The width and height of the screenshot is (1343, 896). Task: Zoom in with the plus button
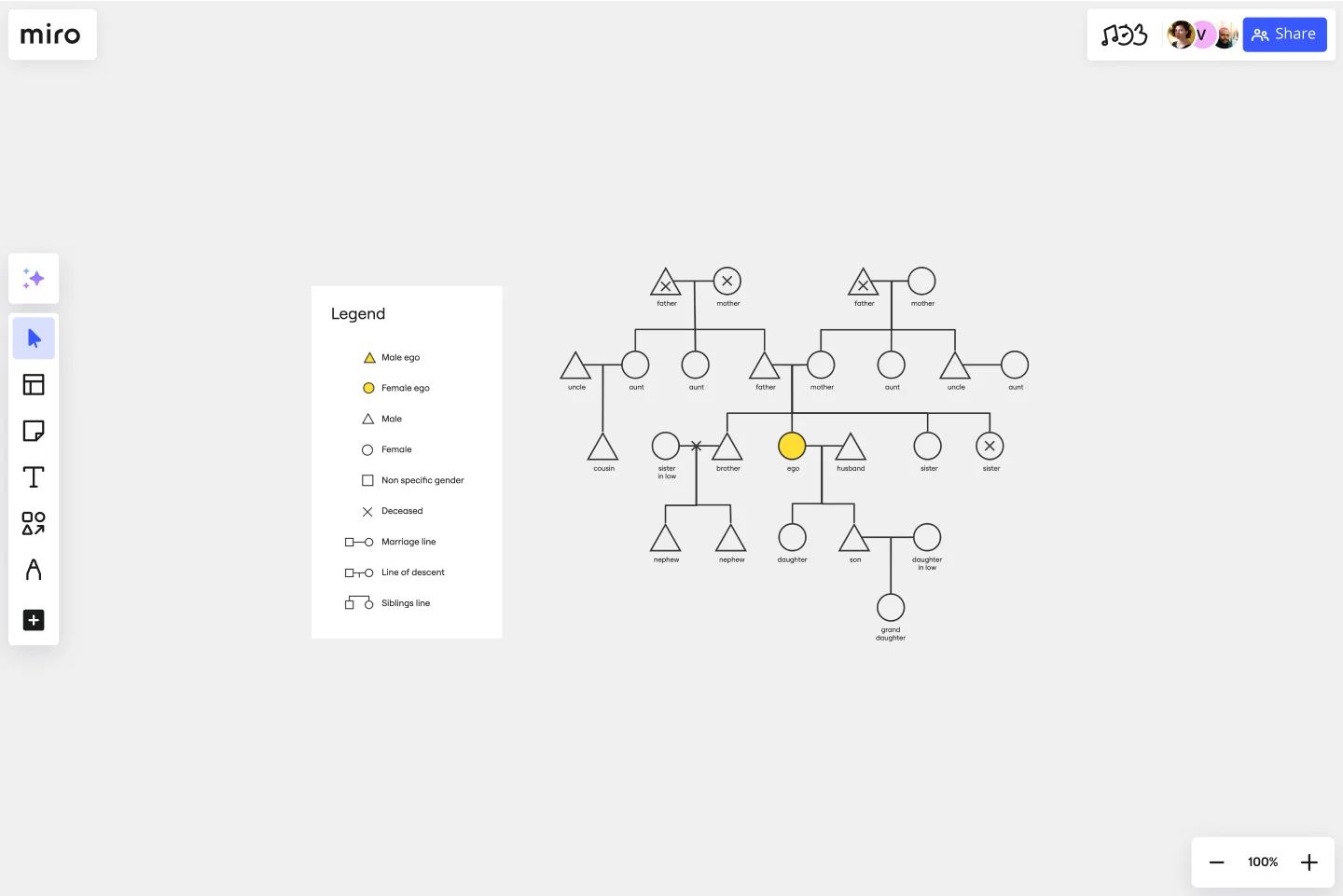1309,862
